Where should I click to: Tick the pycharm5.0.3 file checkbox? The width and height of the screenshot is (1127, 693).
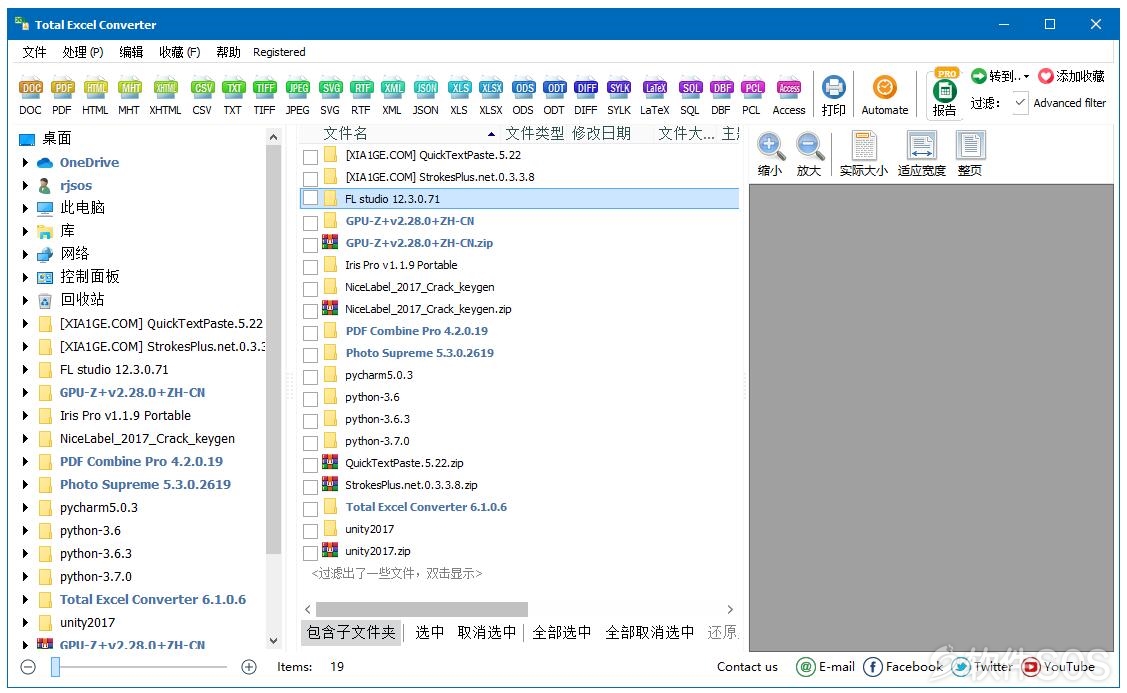click(310, 377)
